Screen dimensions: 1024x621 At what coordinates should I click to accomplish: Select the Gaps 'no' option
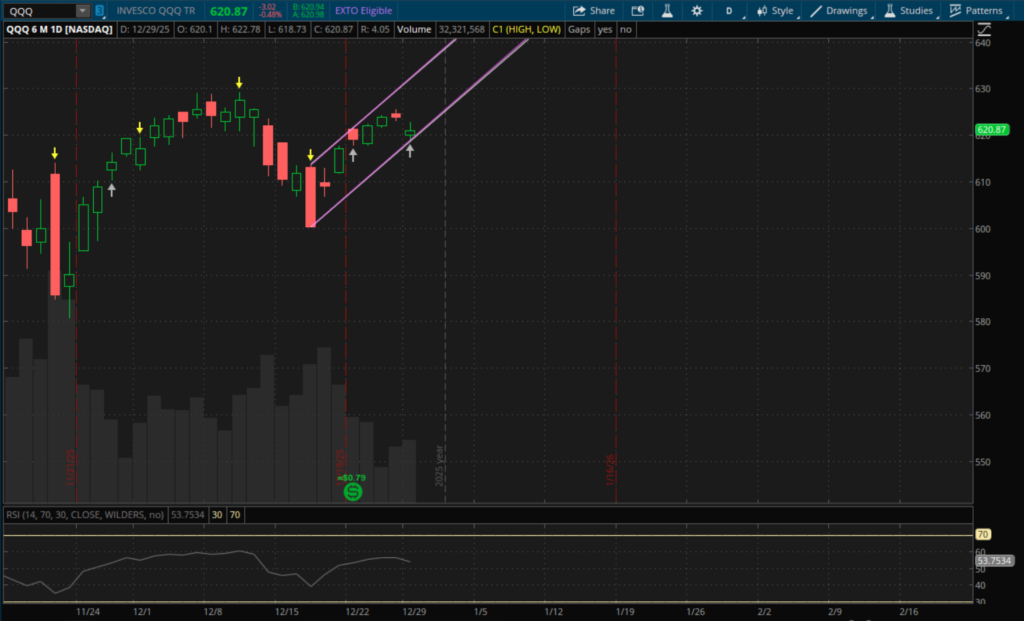point(625,30)
